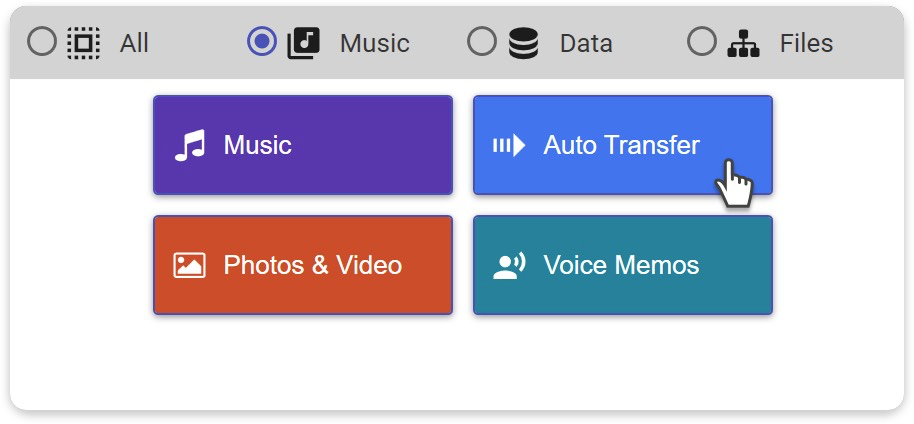Select the Music radio button

pyautogui.click(x=262, y=42)
